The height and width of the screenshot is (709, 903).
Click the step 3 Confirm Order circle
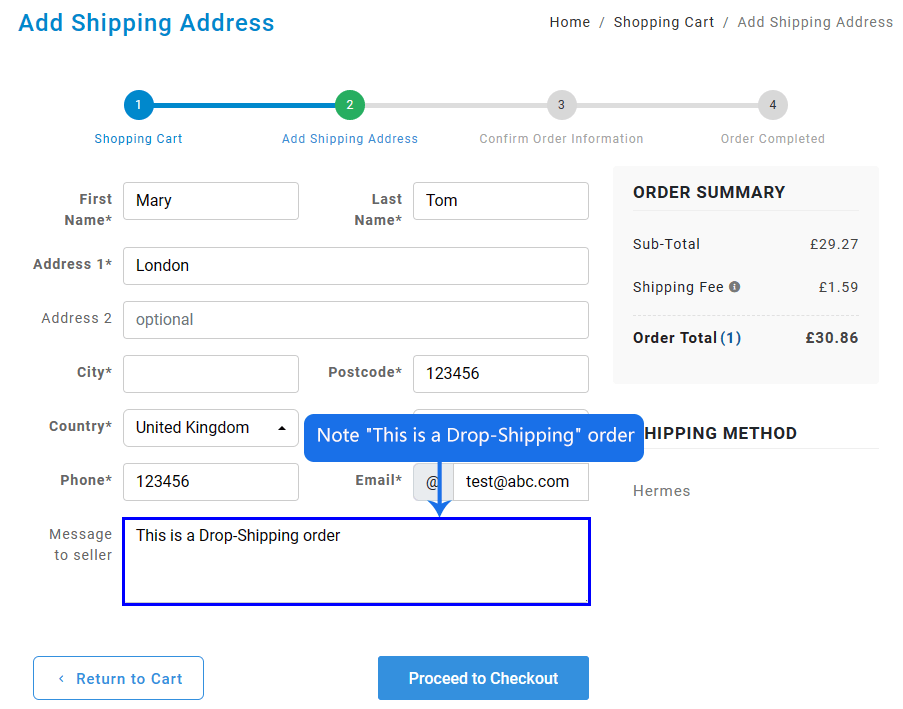(x=561, y=104)
